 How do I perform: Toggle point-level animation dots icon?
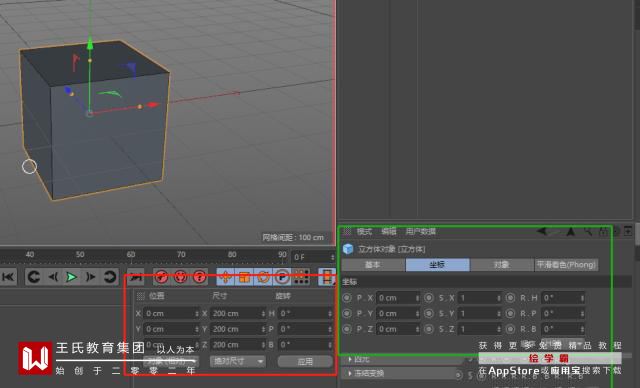point(301,277)
